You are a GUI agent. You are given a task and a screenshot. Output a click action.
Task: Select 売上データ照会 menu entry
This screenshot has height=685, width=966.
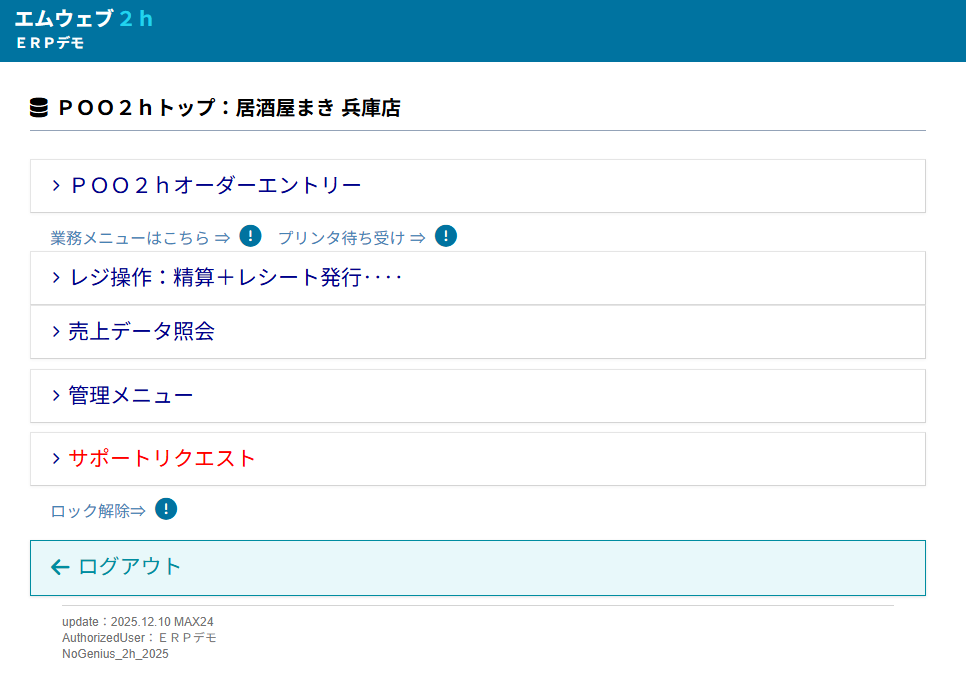(141, 332)
